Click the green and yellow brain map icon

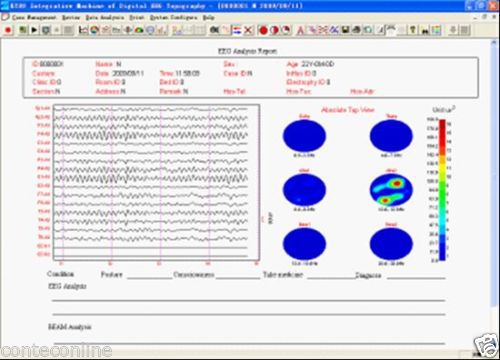(139, 30)
